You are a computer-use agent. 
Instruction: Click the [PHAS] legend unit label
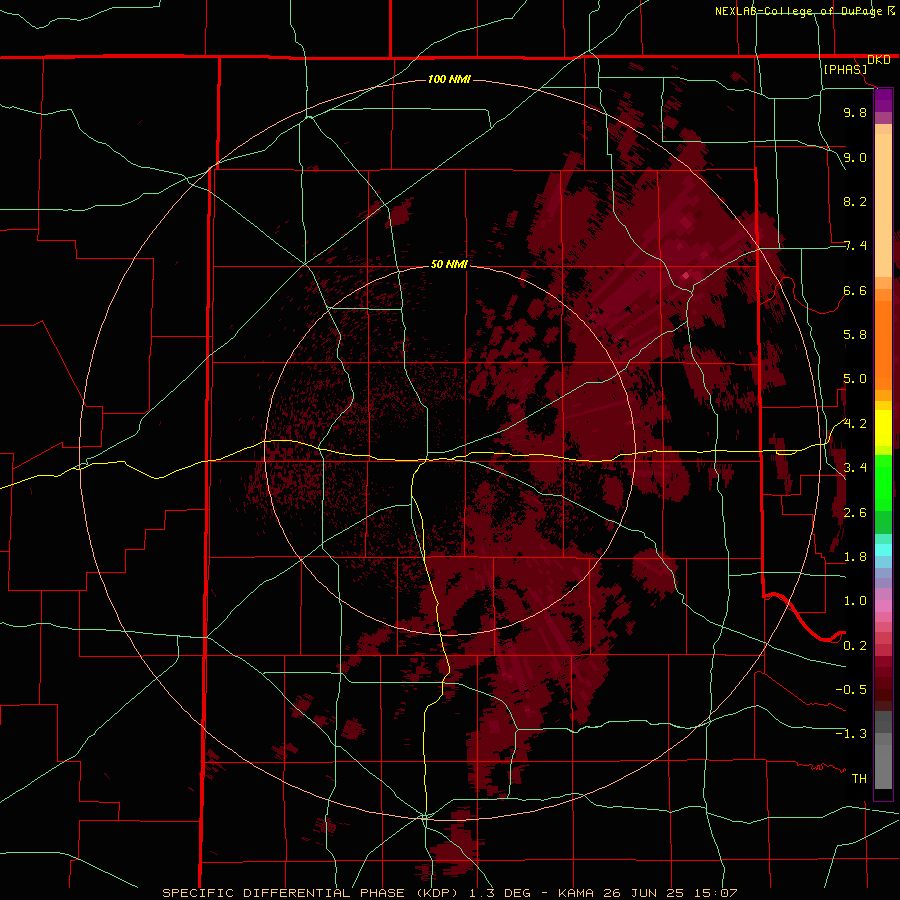845,70
